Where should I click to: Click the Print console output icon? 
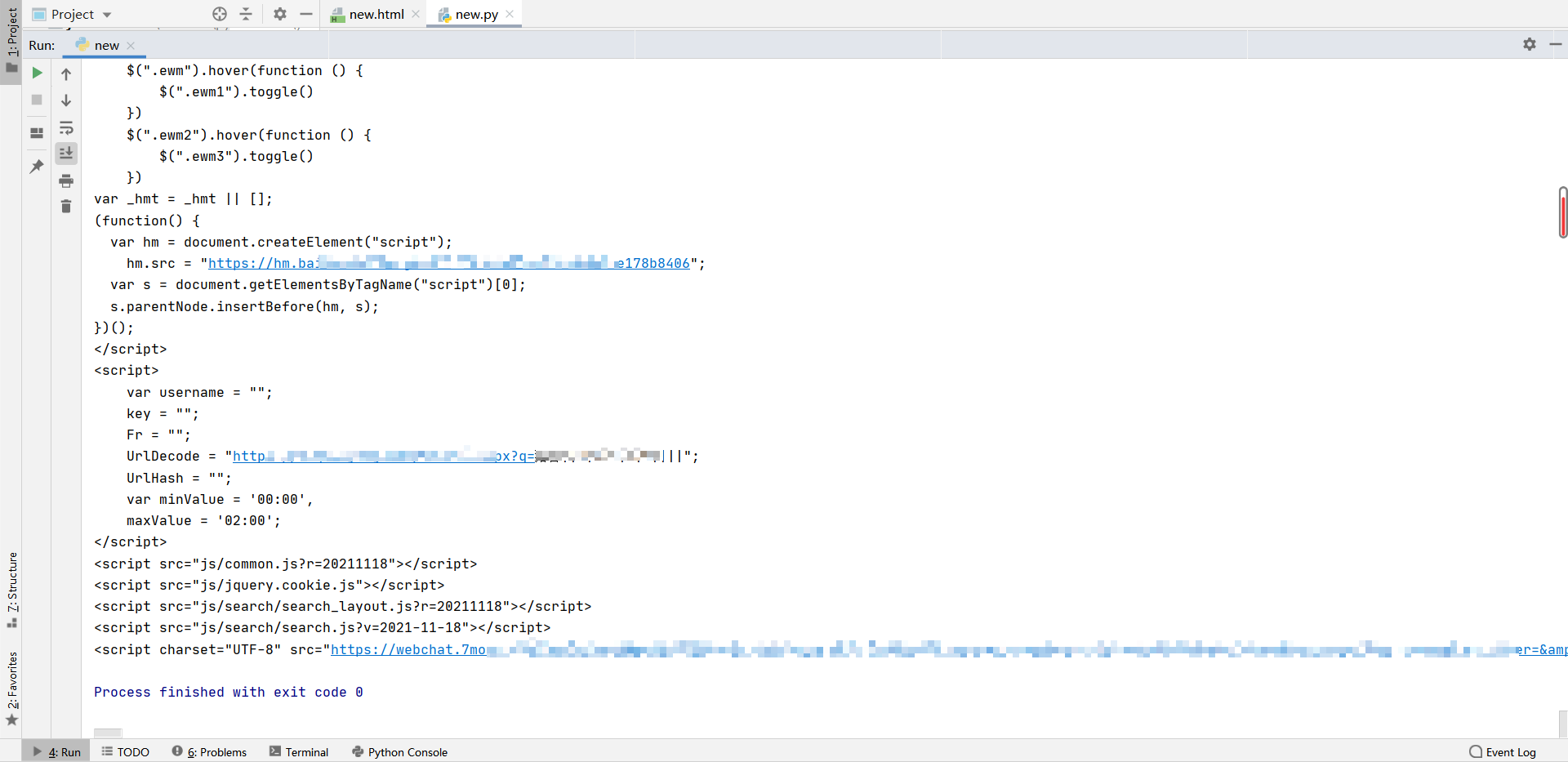(x=66, y=180)
